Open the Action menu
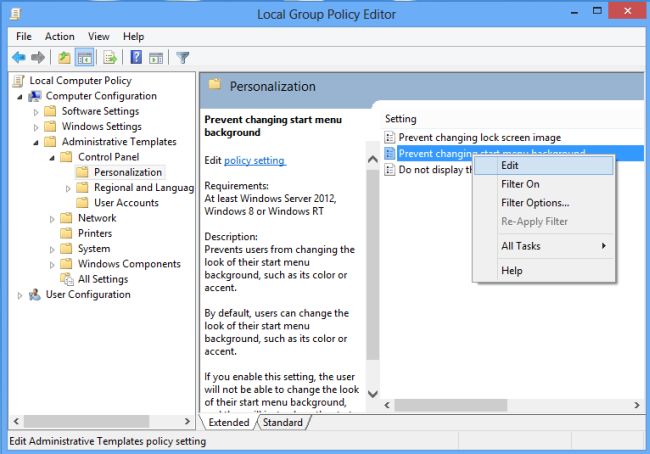 click(x=60, y=36)
